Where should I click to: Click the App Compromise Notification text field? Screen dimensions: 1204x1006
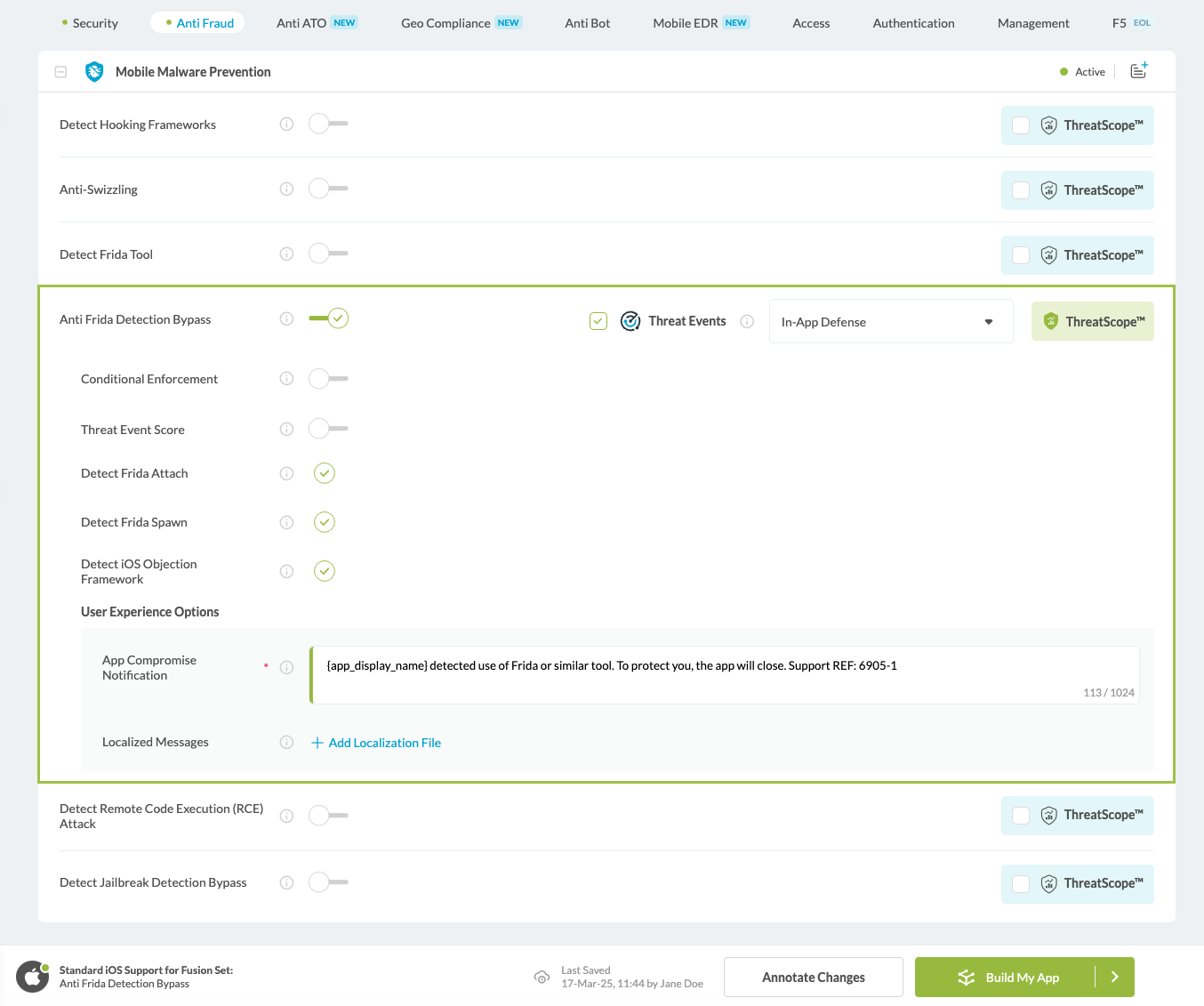click(724, 674)
